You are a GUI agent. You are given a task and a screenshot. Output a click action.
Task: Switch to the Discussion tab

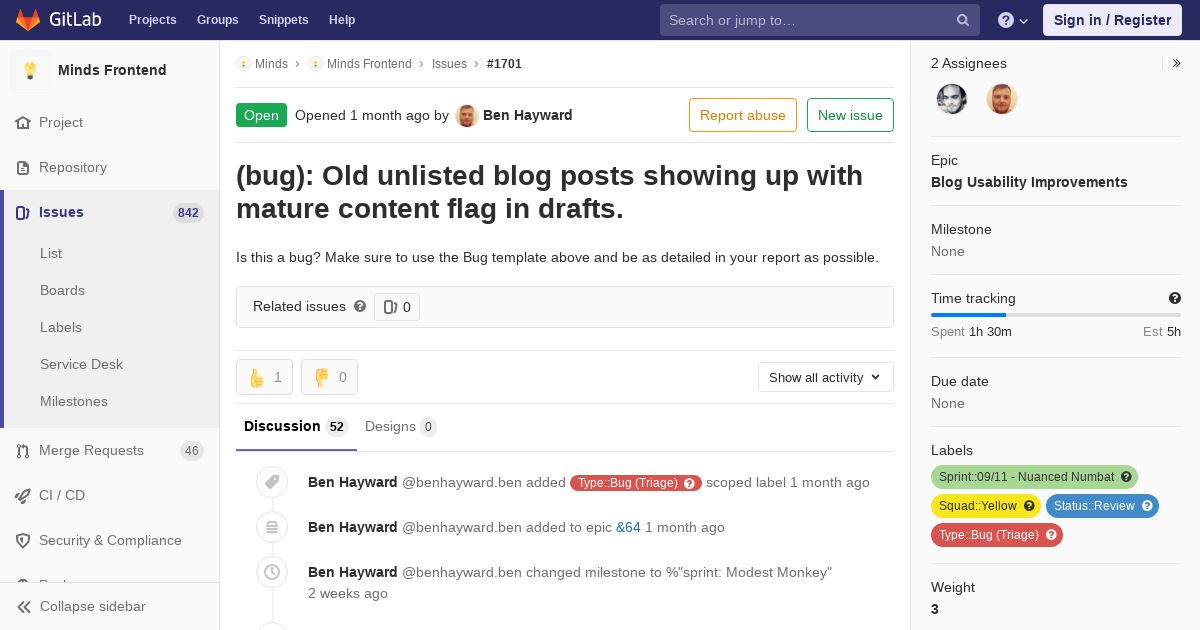pos(296,427)
